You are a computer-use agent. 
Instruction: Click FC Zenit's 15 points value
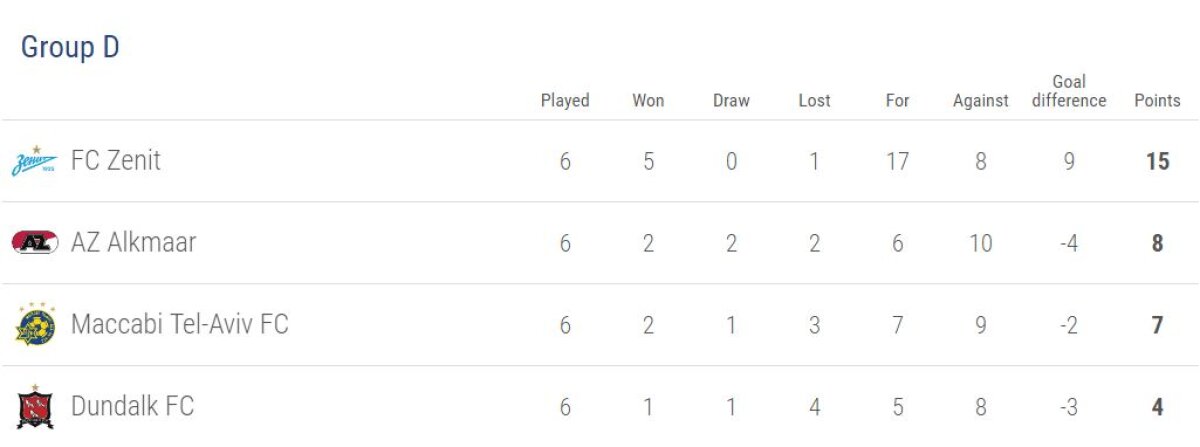point(1157,161)
